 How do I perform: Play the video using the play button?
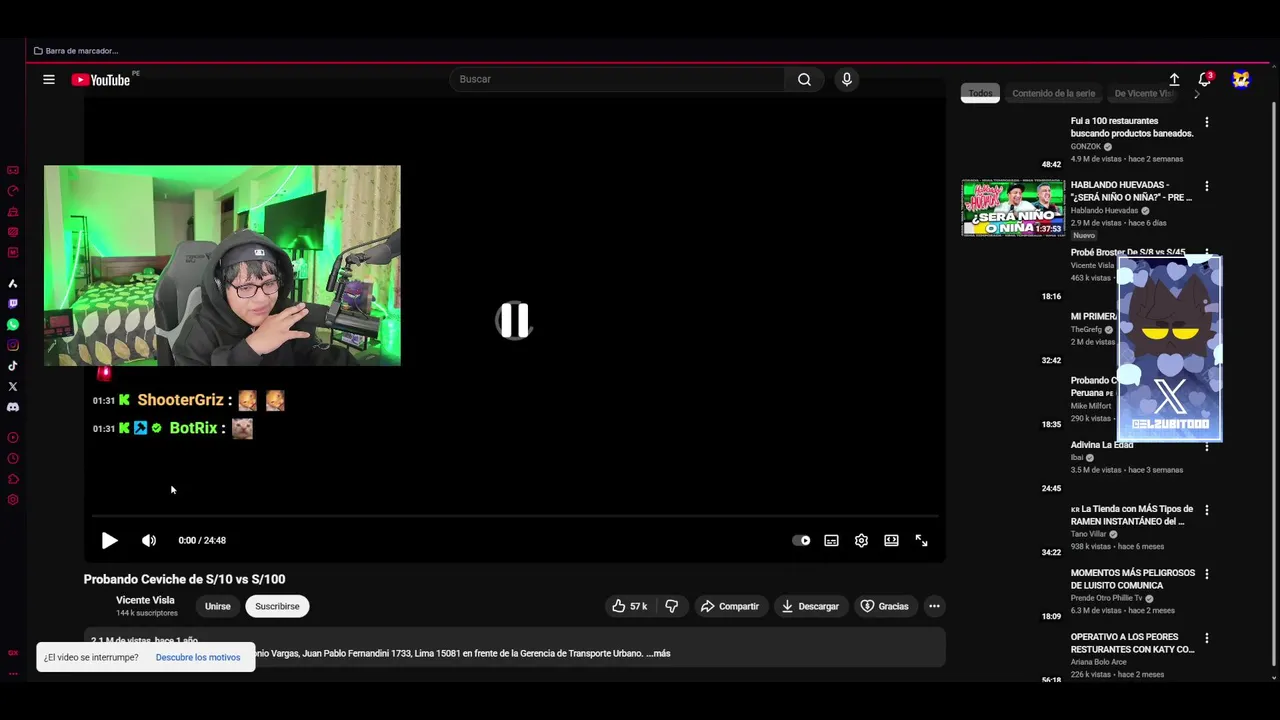(109, 540)
